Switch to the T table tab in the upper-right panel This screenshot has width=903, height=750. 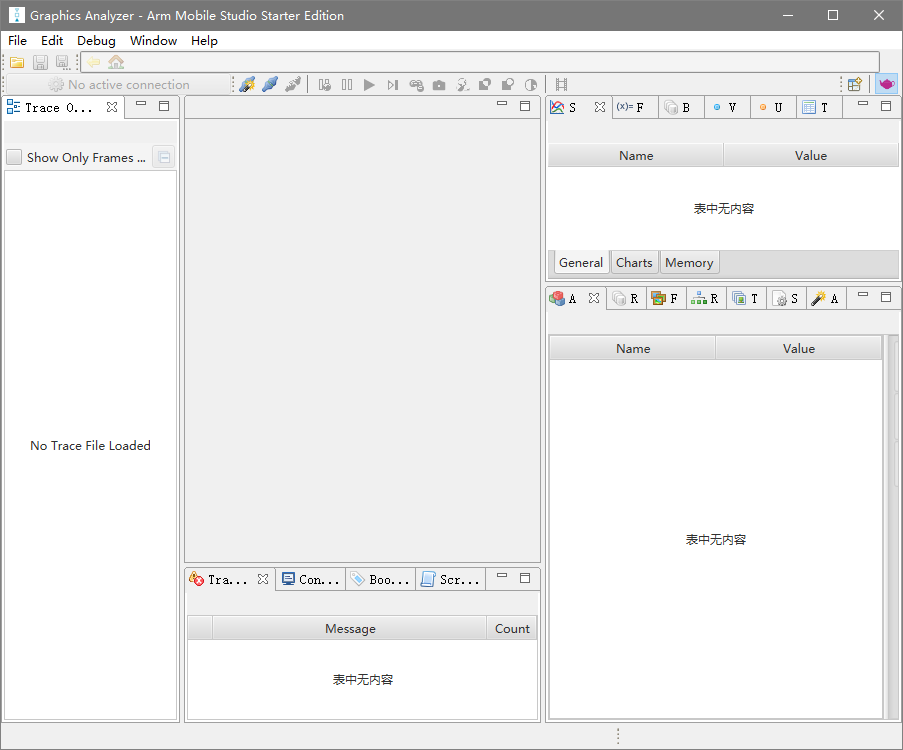pos(819,107)
